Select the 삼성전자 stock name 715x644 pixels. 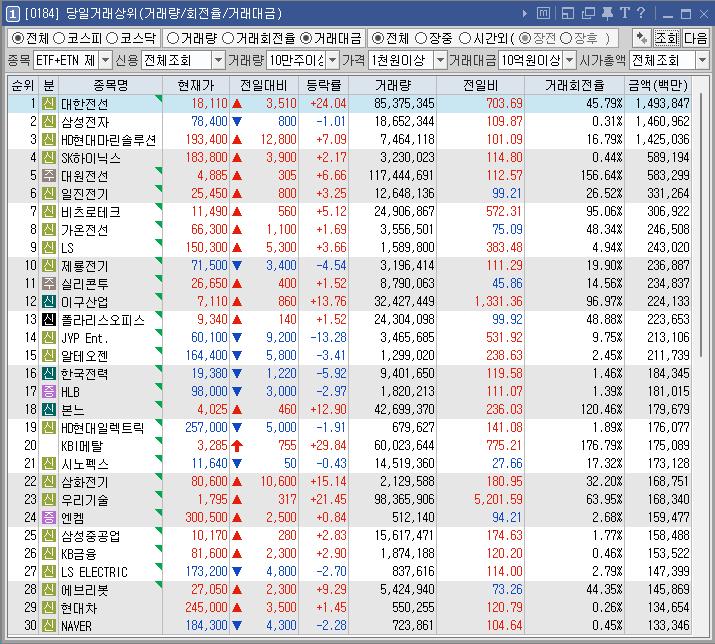[x=85, y=122]
